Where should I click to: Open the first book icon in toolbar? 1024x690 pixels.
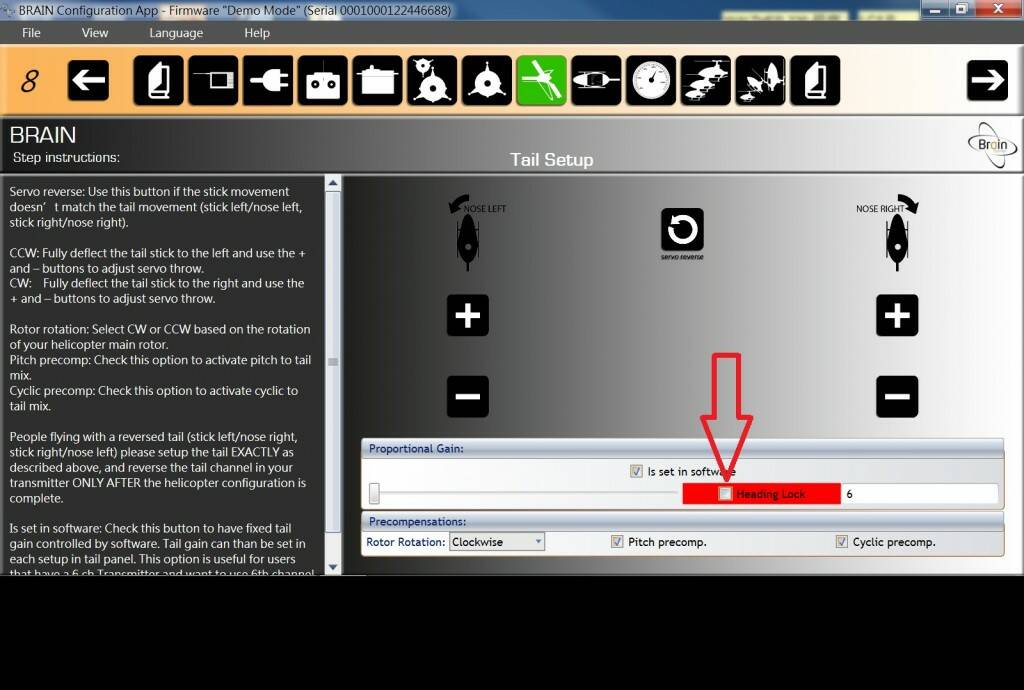click(158, 80)
